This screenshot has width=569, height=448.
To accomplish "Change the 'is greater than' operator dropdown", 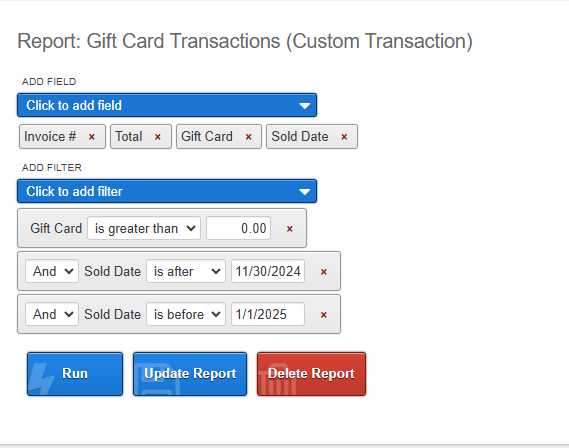I will 144,228.
